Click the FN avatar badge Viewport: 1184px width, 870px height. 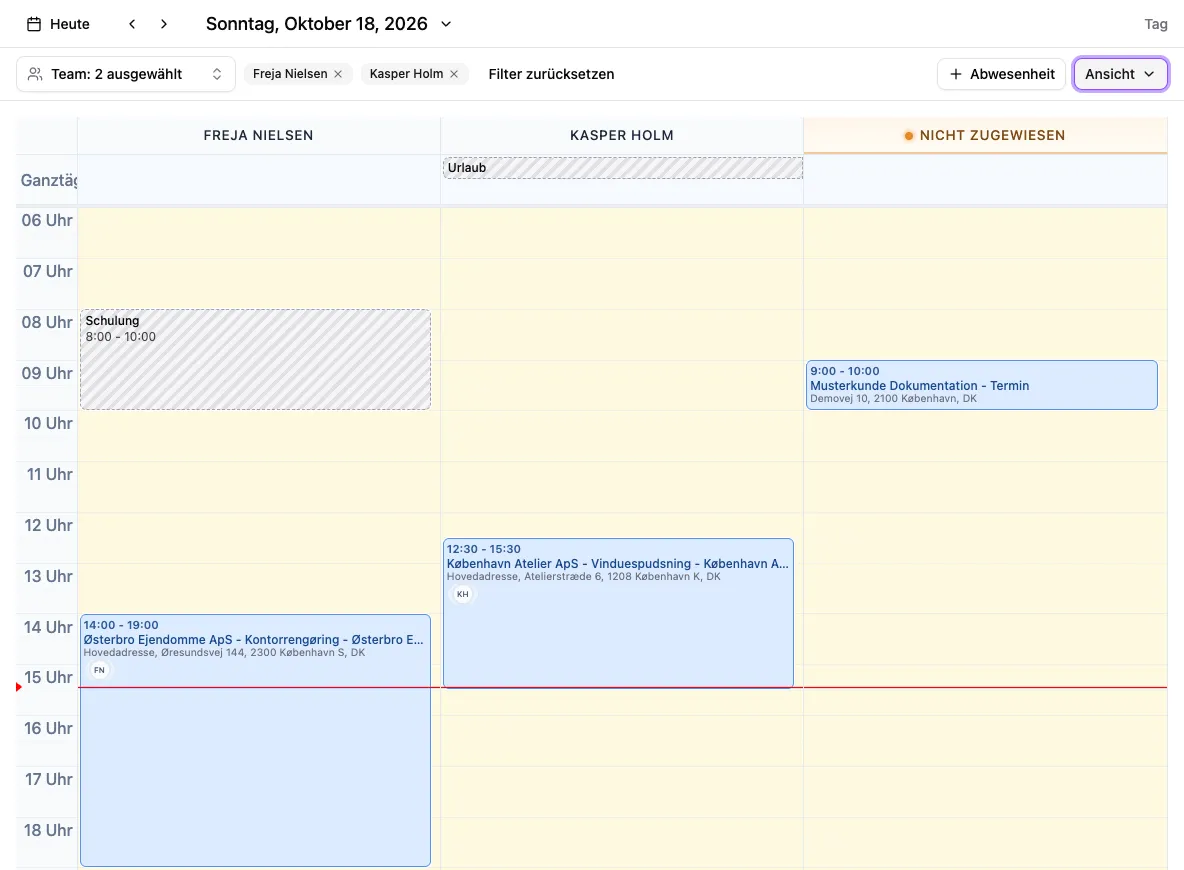(x=99, y=670)
